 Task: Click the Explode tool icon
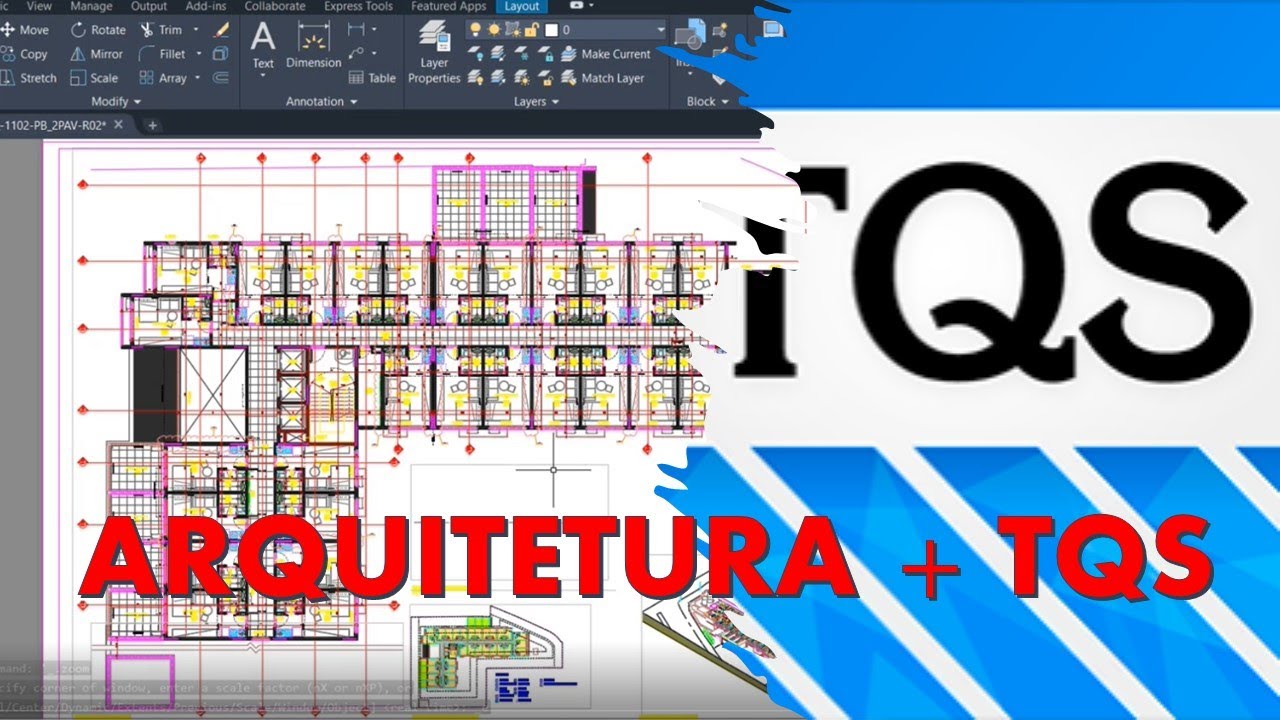point(222,54)
